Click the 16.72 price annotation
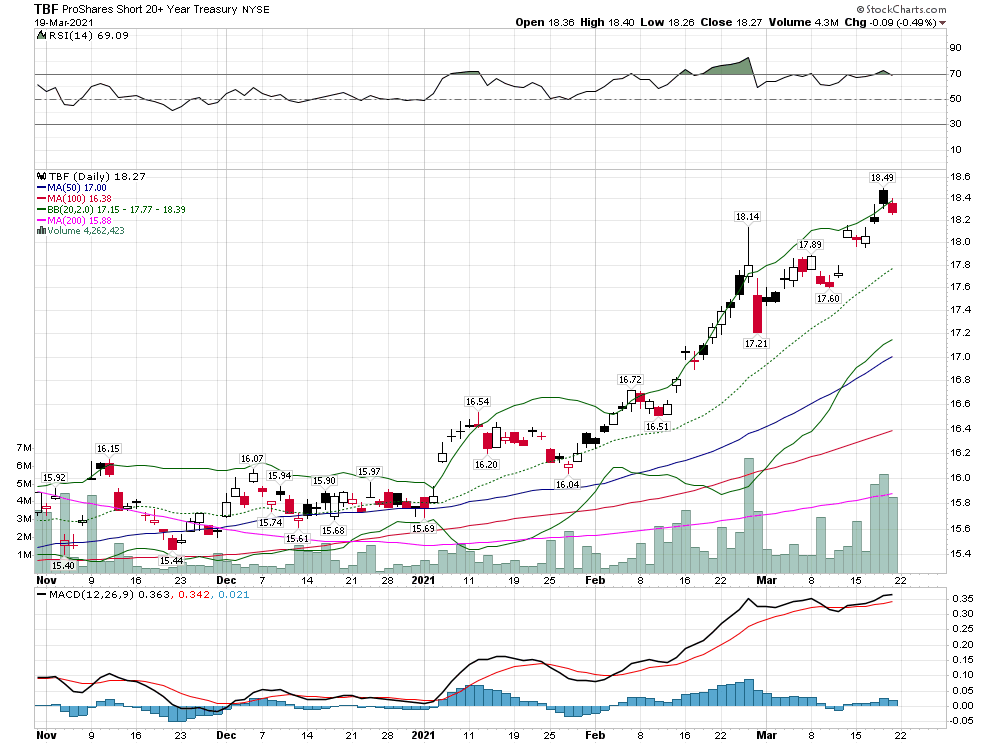The height and width of the screenshot is (744, 990). [x=630, y=380]
